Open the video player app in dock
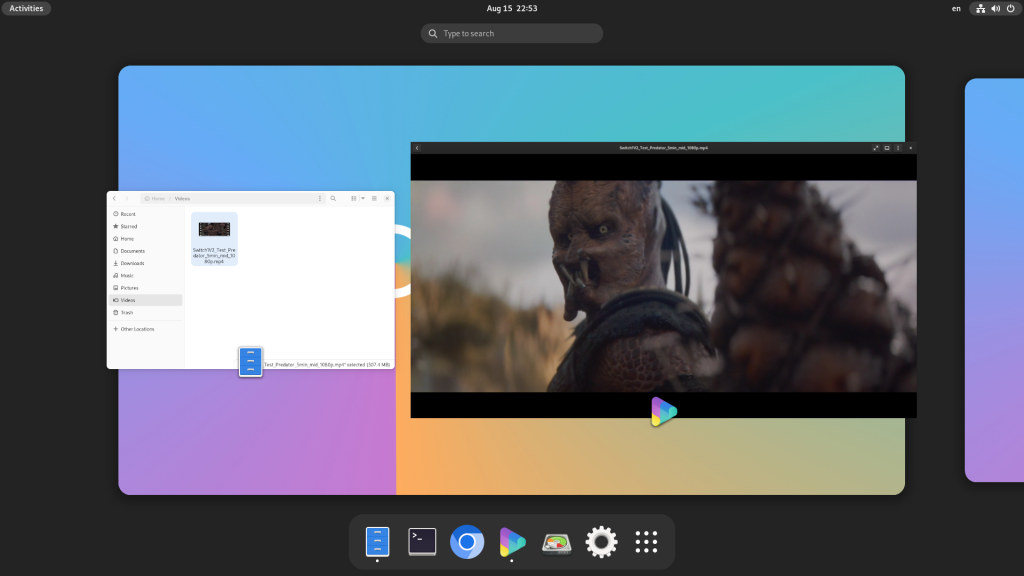 point(512,541)
